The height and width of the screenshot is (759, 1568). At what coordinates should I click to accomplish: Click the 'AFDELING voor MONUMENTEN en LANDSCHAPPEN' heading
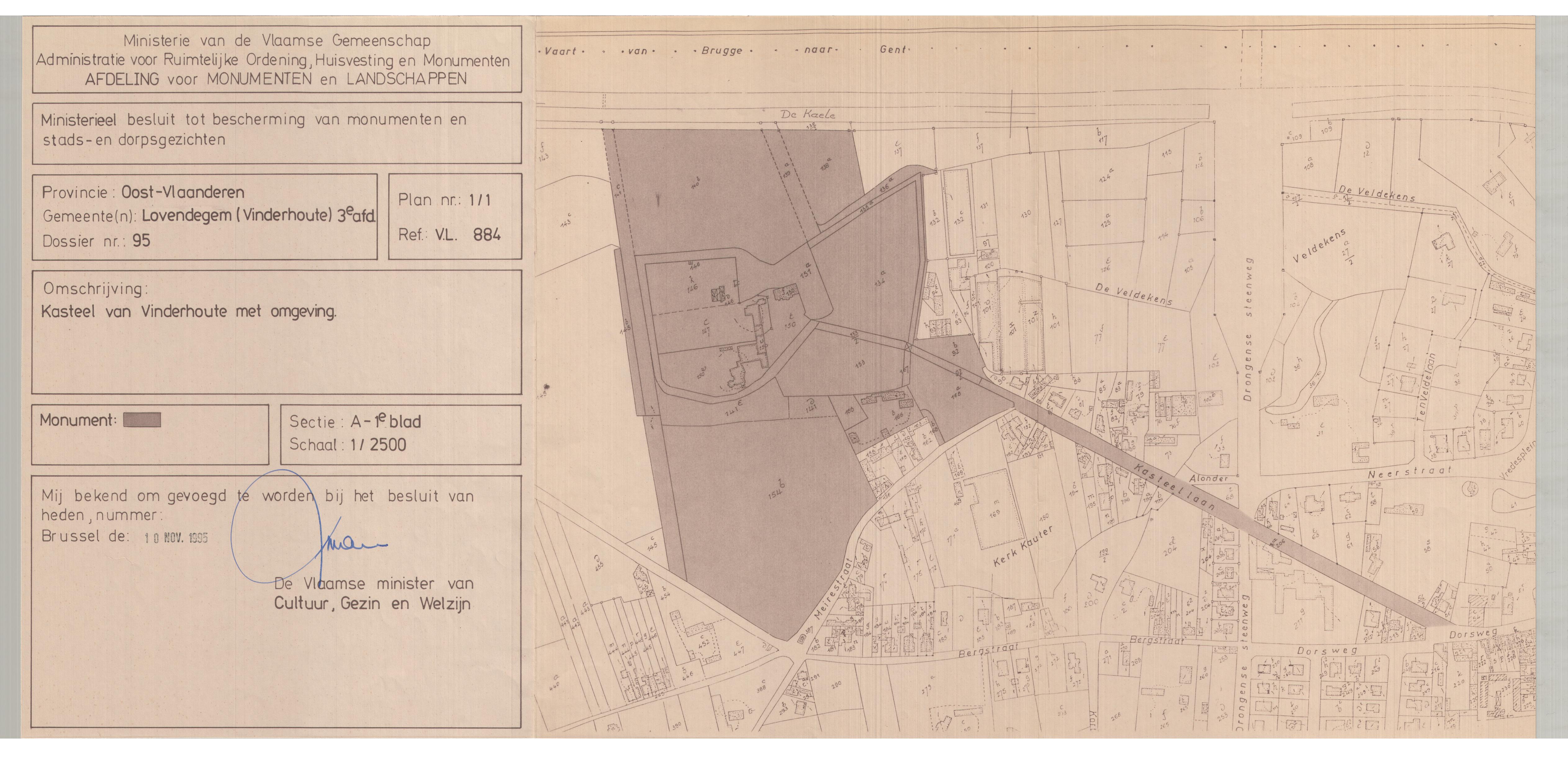(x=276, y=79)
